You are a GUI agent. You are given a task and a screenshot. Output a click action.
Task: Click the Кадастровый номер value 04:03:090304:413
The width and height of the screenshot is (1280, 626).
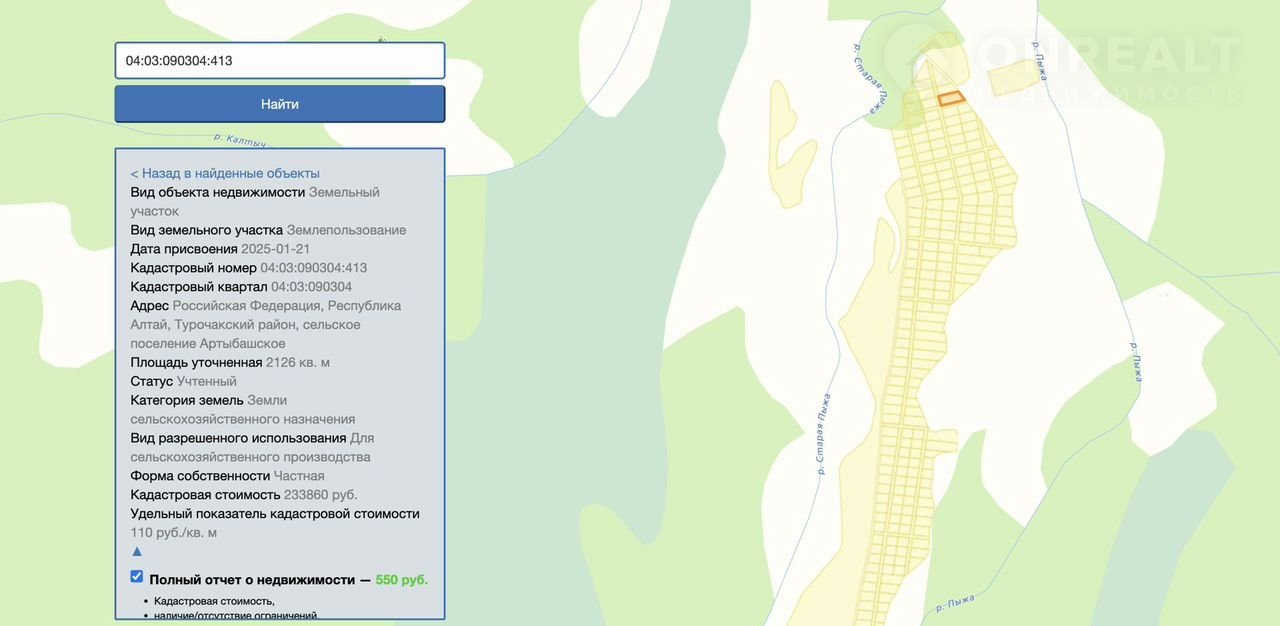tap(313, 268)
